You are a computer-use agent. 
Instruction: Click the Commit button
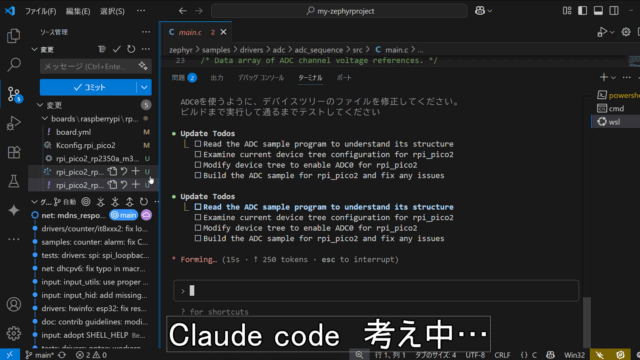pos(88,87)
